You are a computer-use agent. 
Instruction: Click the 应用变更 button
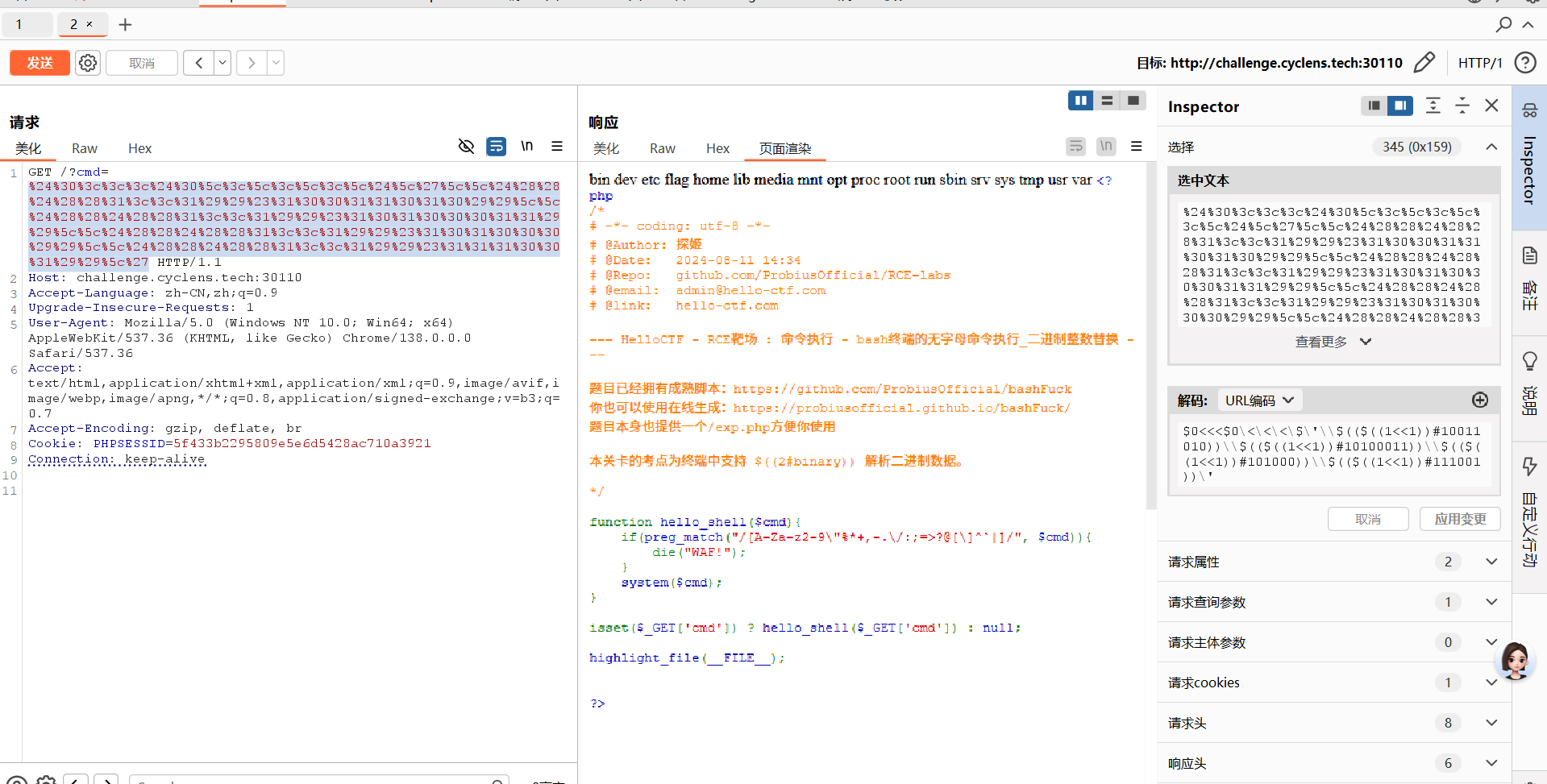(1460, 519)
